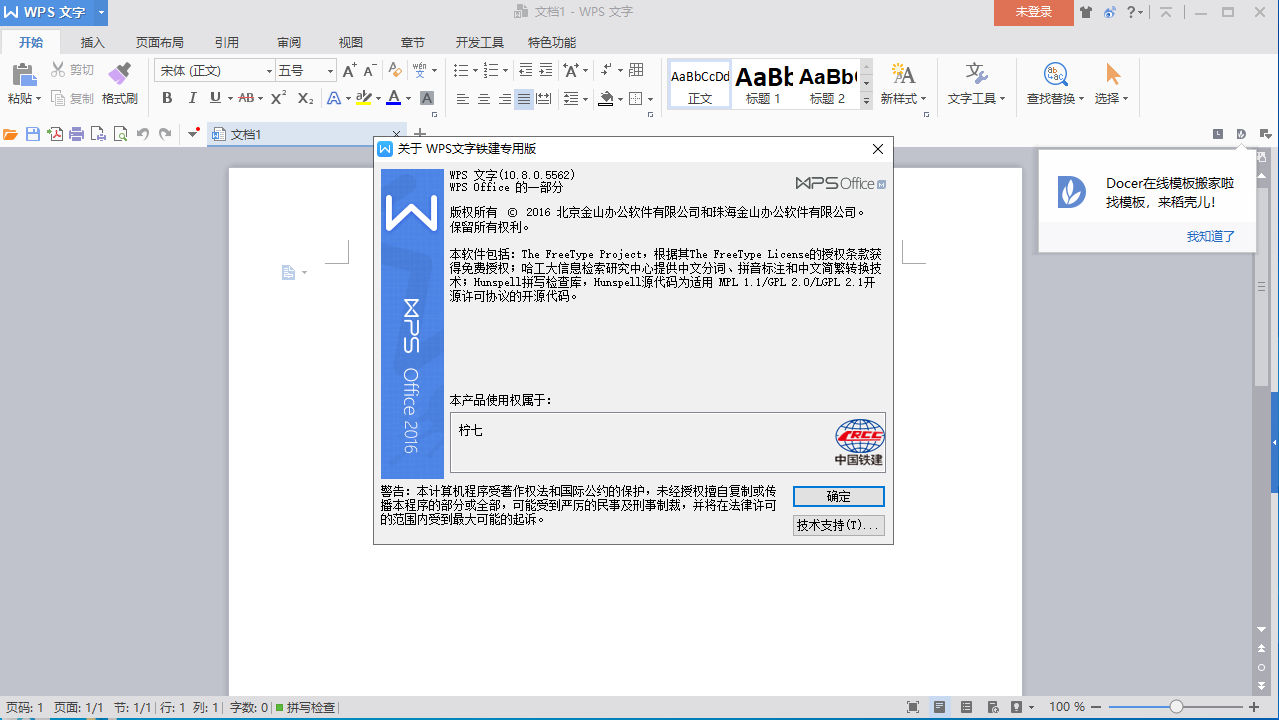1279x720 pixels.
Task: Insert table grid icon
Action: 636,70
